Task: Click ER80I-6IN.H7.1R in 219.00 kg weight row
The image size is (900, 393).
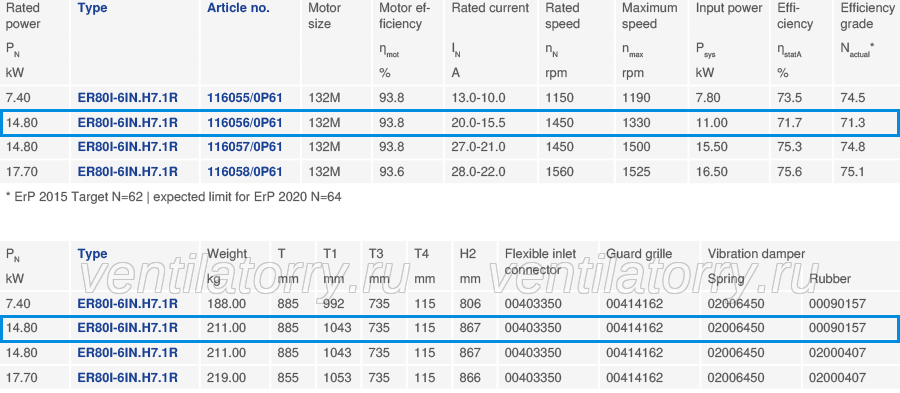Action: coord(127,378)
